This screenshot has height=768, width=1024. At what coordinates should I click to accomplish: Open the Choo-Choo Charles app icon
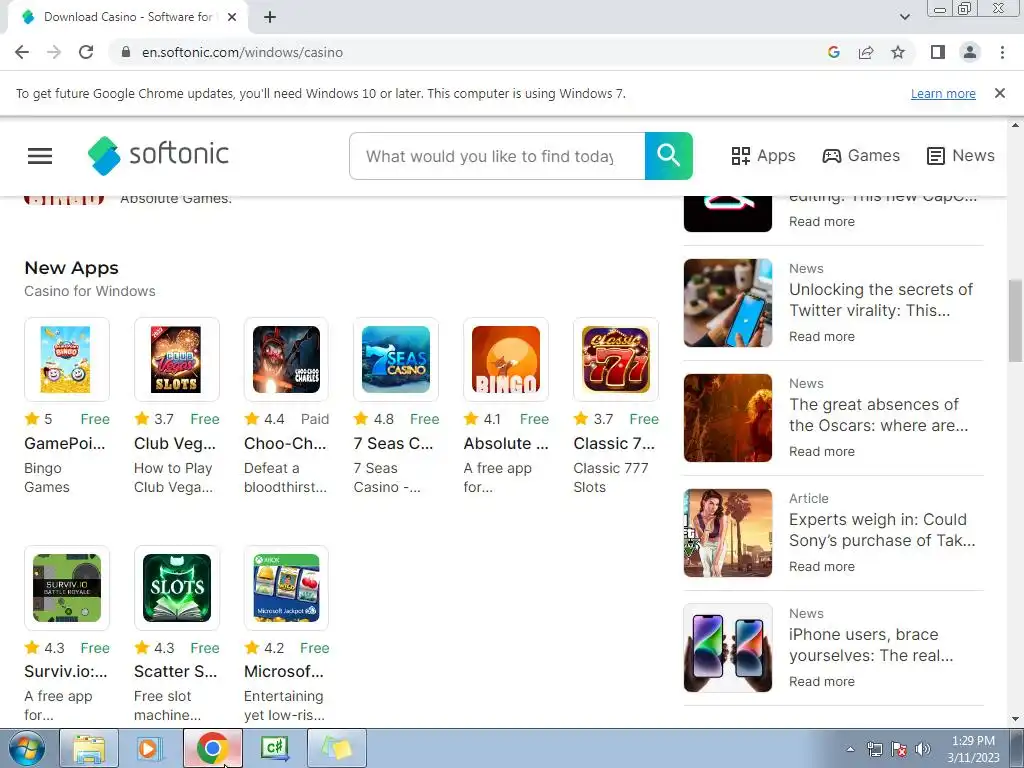(x=286, y=359)
